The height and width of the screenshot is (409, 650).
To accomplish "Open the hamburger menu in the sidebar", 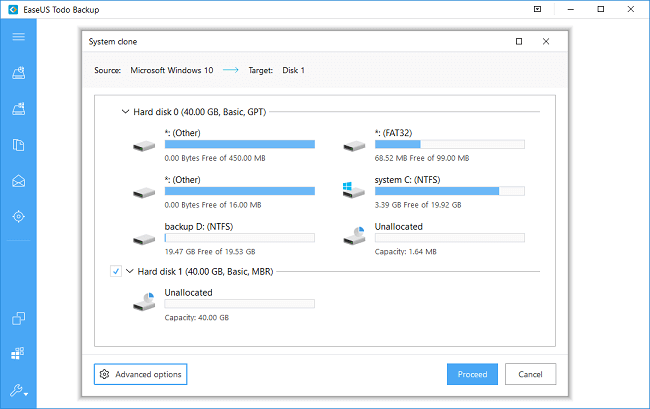I will pos(18,37).
